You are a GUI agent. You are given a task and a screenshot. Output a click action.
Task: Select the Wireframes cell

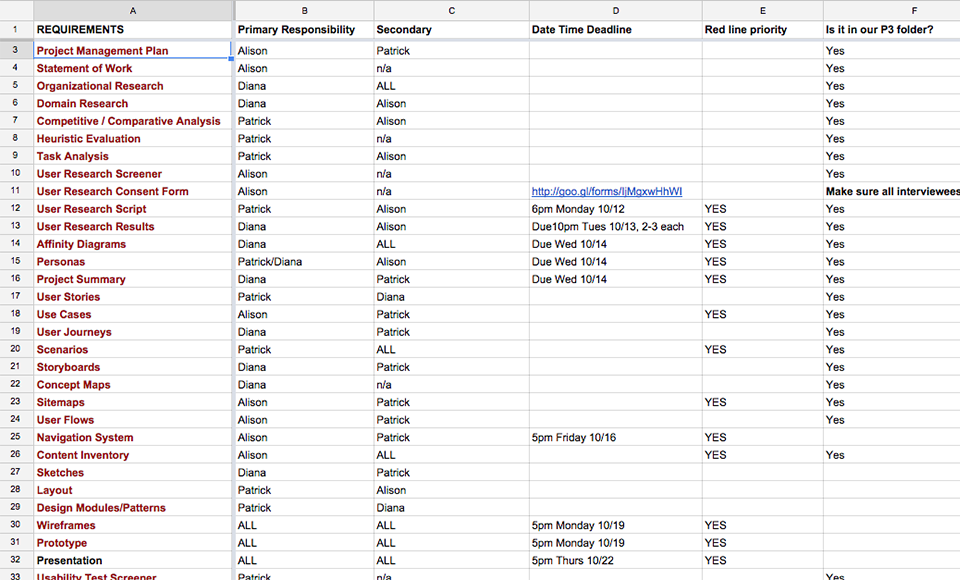point(133,525)
